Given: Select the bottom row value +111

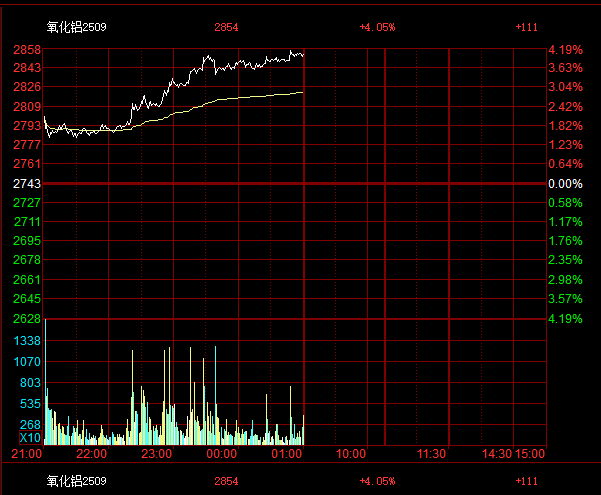Looking at the screenshot, I should tap(527, 481).
